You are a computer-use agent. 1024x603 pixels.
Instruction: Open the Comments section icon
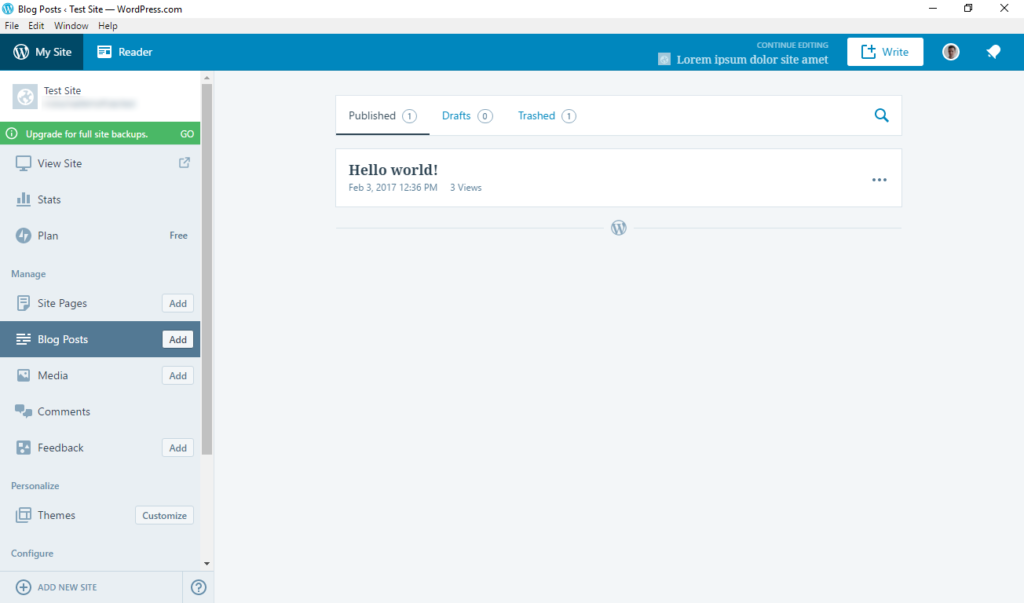(22, 411)
